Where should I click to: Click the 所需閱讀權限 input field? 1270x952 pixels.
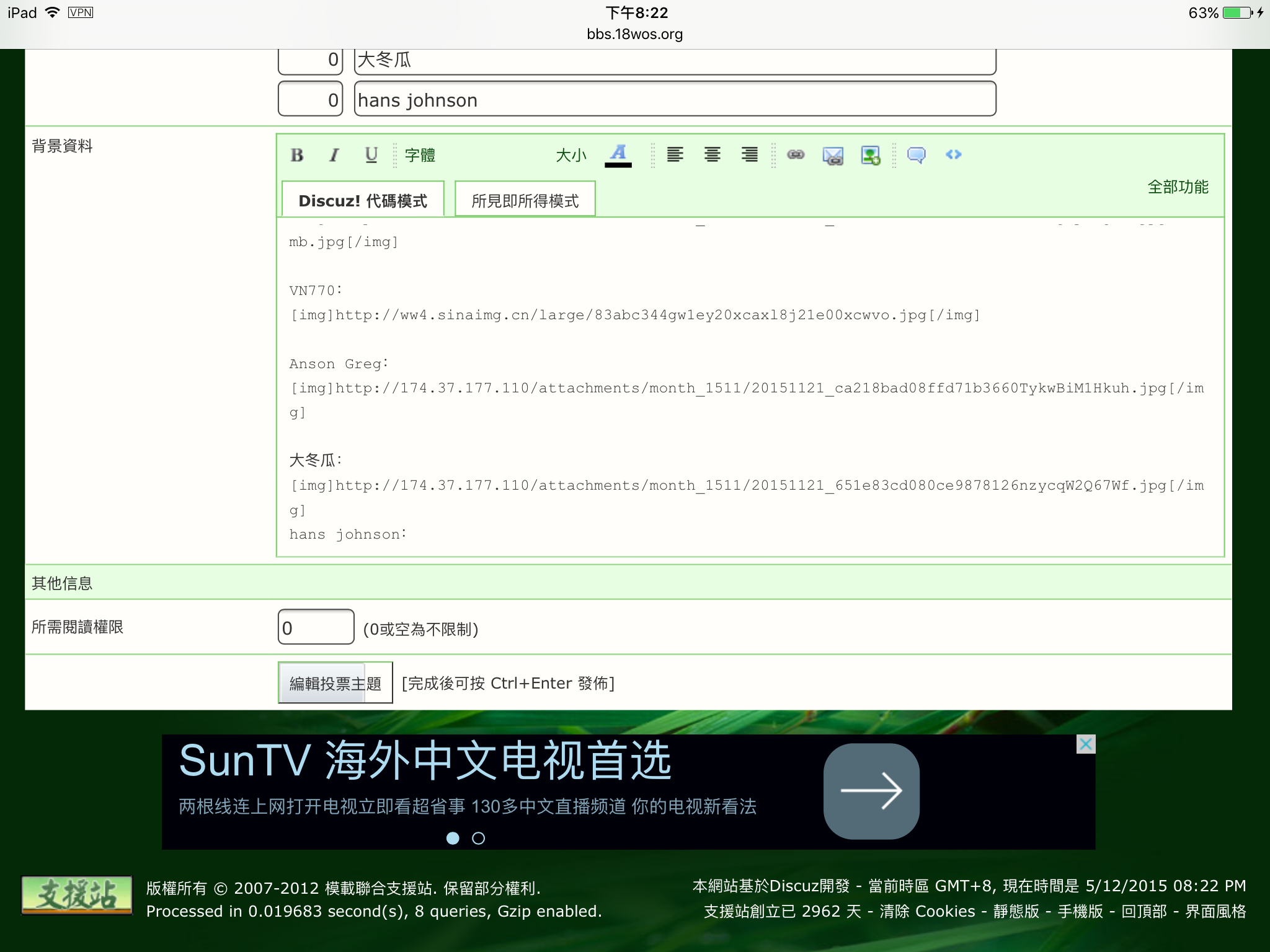[316, 627]
